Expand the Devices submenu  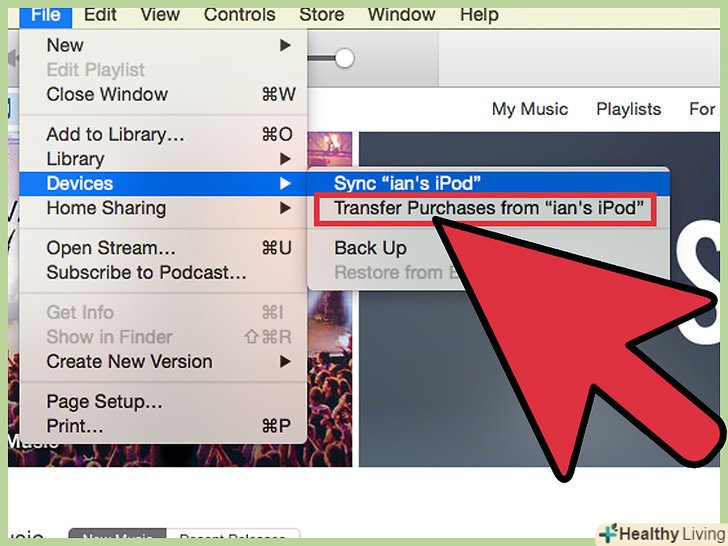[x=163, y=183]
